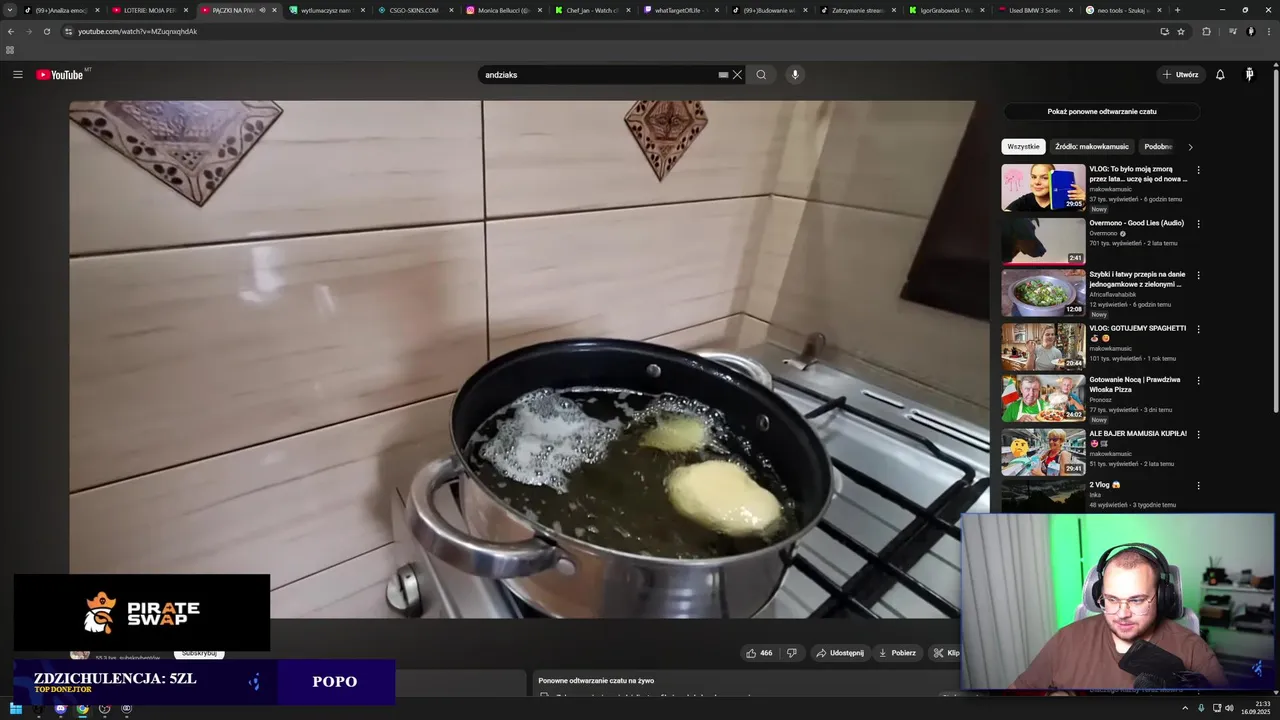This screenshot has height=720, width=1280.
Task: Open options for VLOG GOTUJEMY SPAGHETTI
Action: point(1198,329)
